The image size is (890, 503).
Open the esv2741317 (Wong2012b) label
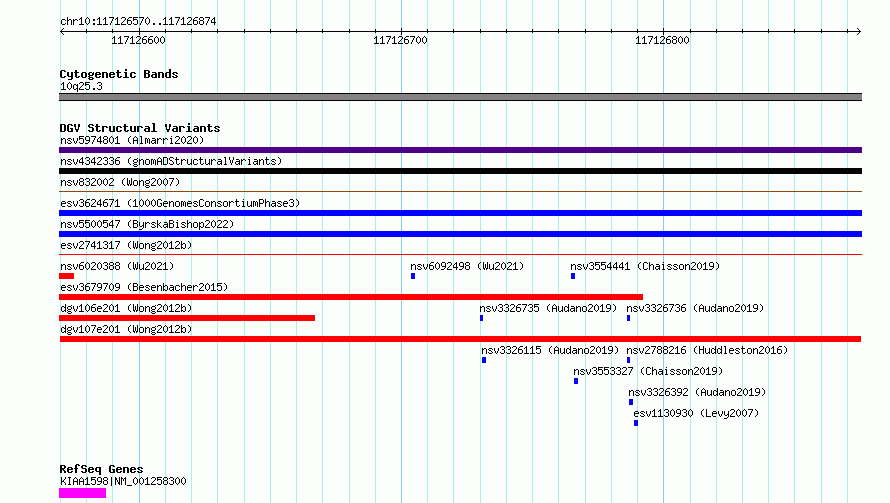(x=126, y=245)
